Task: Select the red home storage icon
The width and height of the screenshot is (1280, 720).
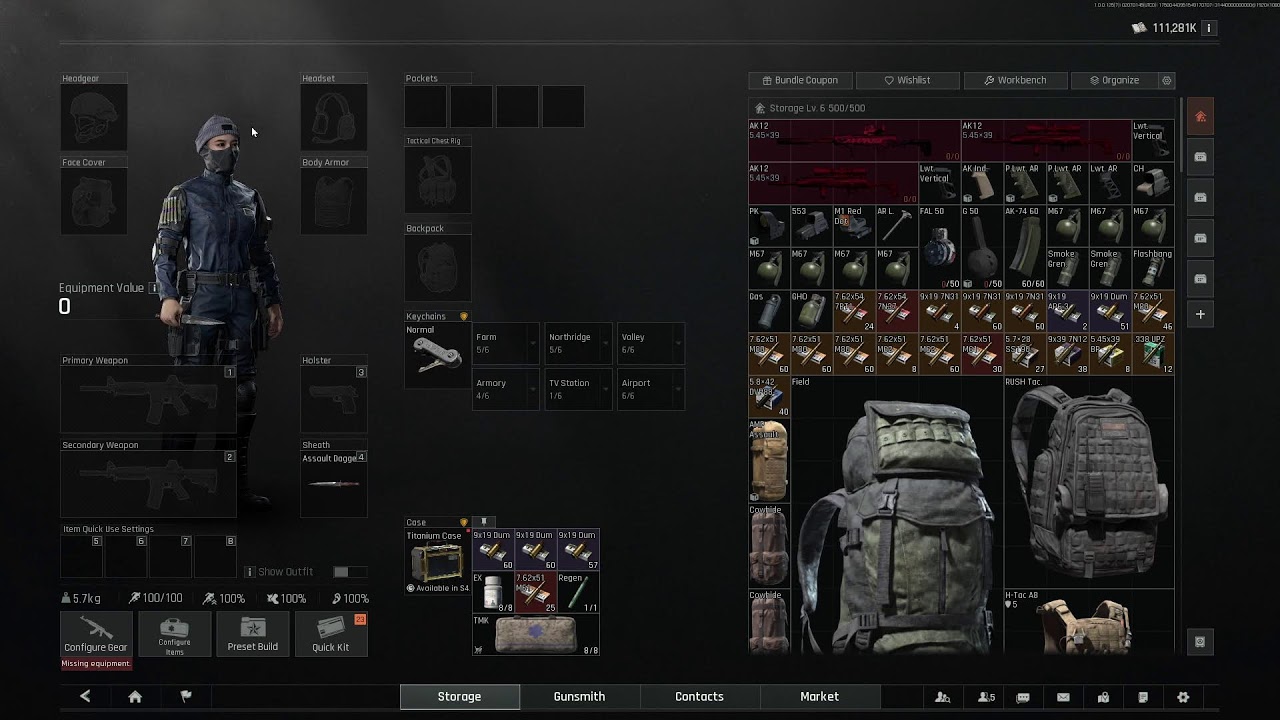Action: tap(1200, 117)
